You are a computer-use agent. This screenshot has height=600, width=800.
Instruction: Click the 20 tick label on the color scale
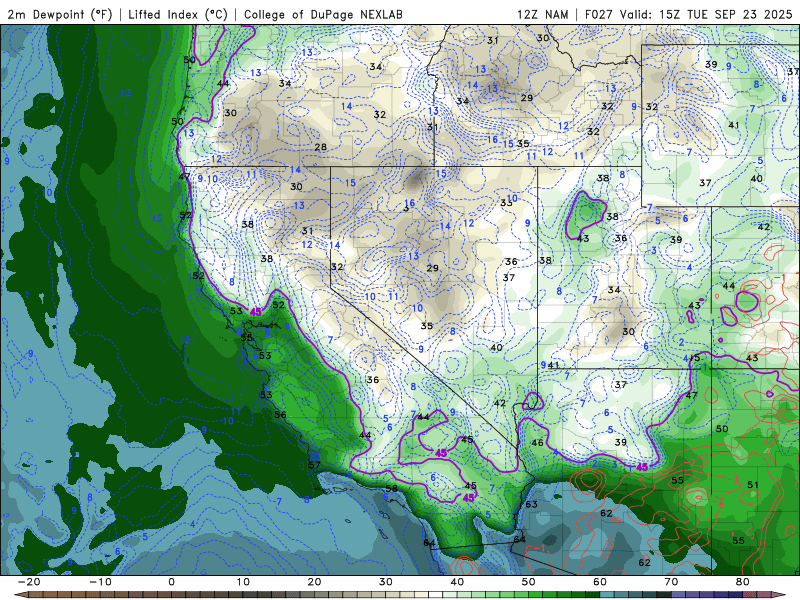(x=314, y=582)
